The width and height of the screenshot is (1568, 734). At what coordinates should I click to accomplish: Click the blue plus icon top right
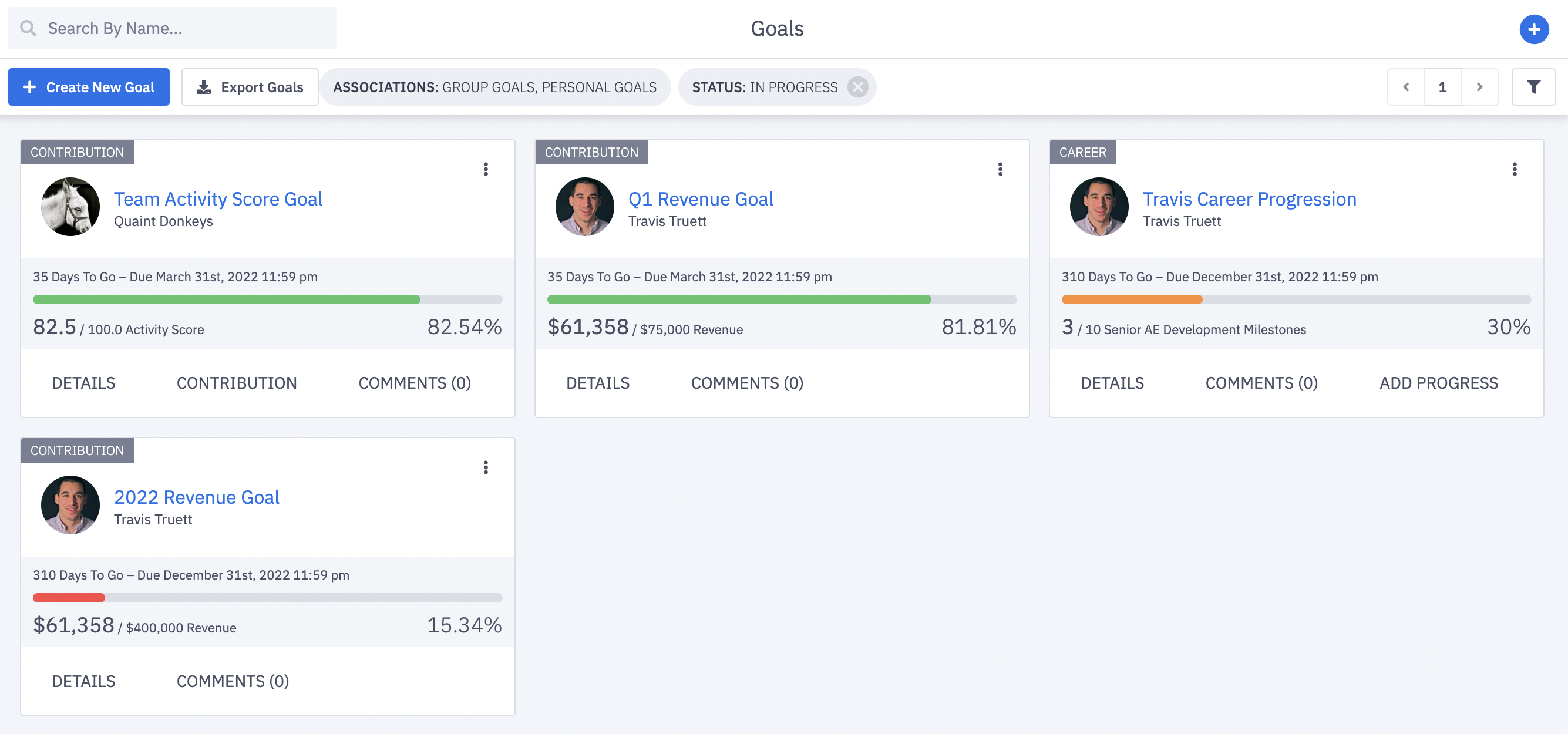[x=1533, y=29]
